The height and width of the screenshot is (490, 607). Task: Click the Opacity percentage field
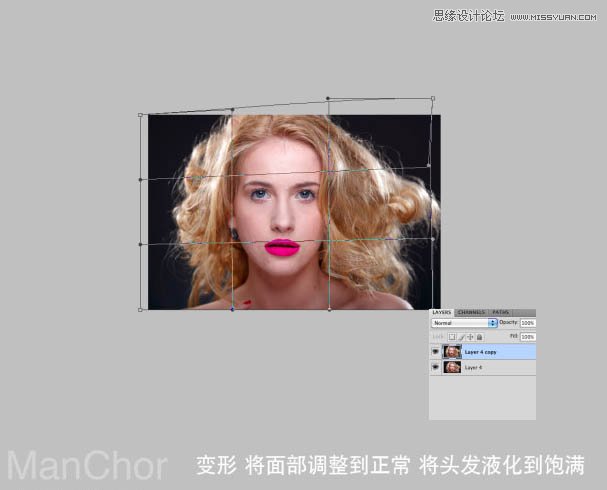click(x=528, y=323)
